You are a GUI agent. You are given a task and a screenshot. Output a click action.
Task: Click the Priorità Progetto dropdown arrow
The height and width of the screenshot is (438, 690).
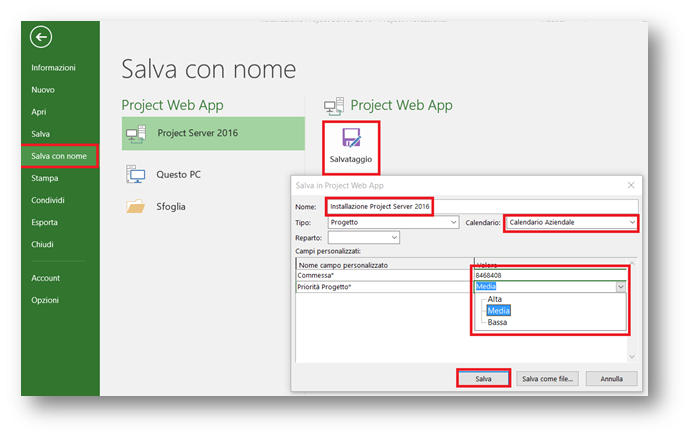[620, 287]
